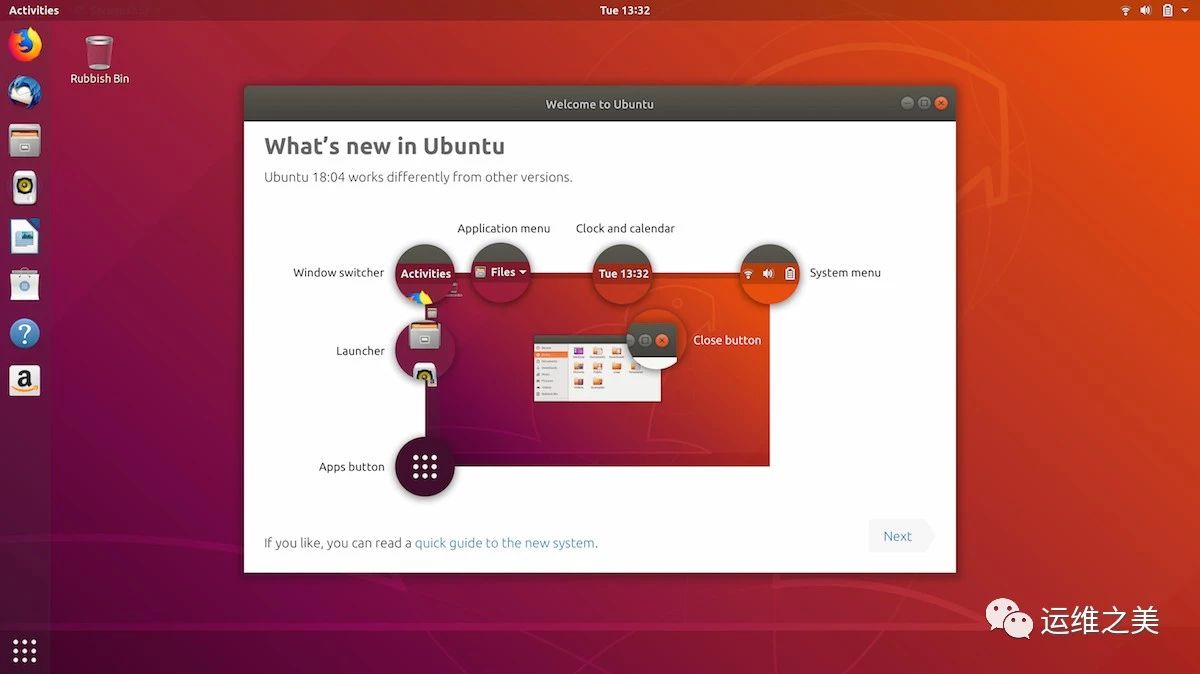The height and width of the screenshot is (674, 1200).
Task: Minimize the Welcome to Ubuntu window
Action: pos(907,103)
